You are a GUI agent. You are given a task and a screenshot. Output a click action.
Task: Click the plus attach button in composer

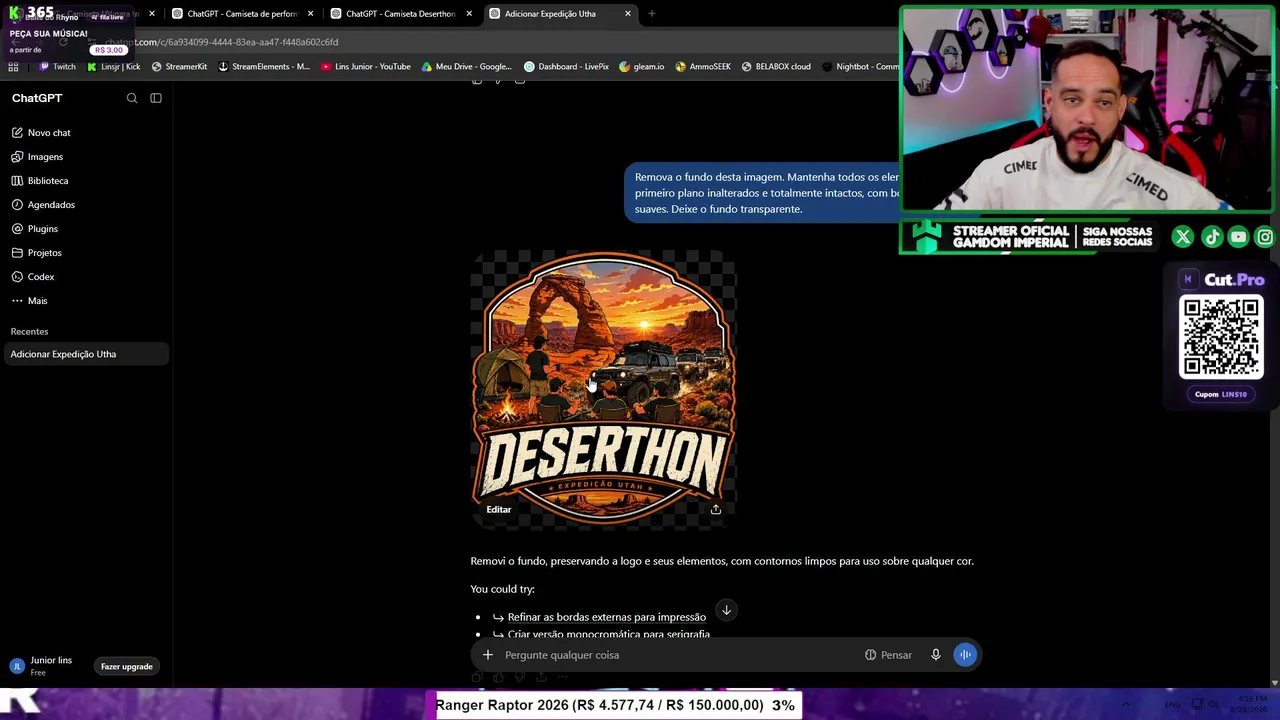point(488,655)
